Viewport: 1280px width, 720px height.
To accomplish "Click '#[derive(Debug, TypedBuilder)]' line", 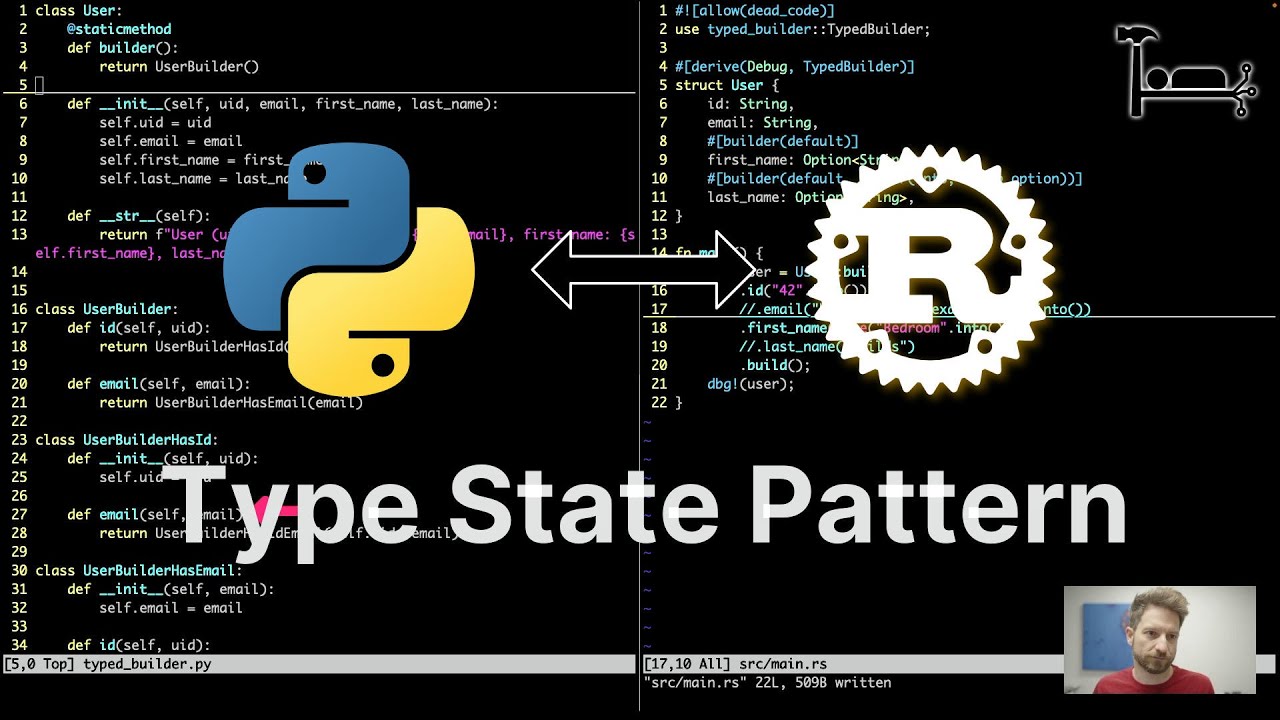I will click(795, 66).
